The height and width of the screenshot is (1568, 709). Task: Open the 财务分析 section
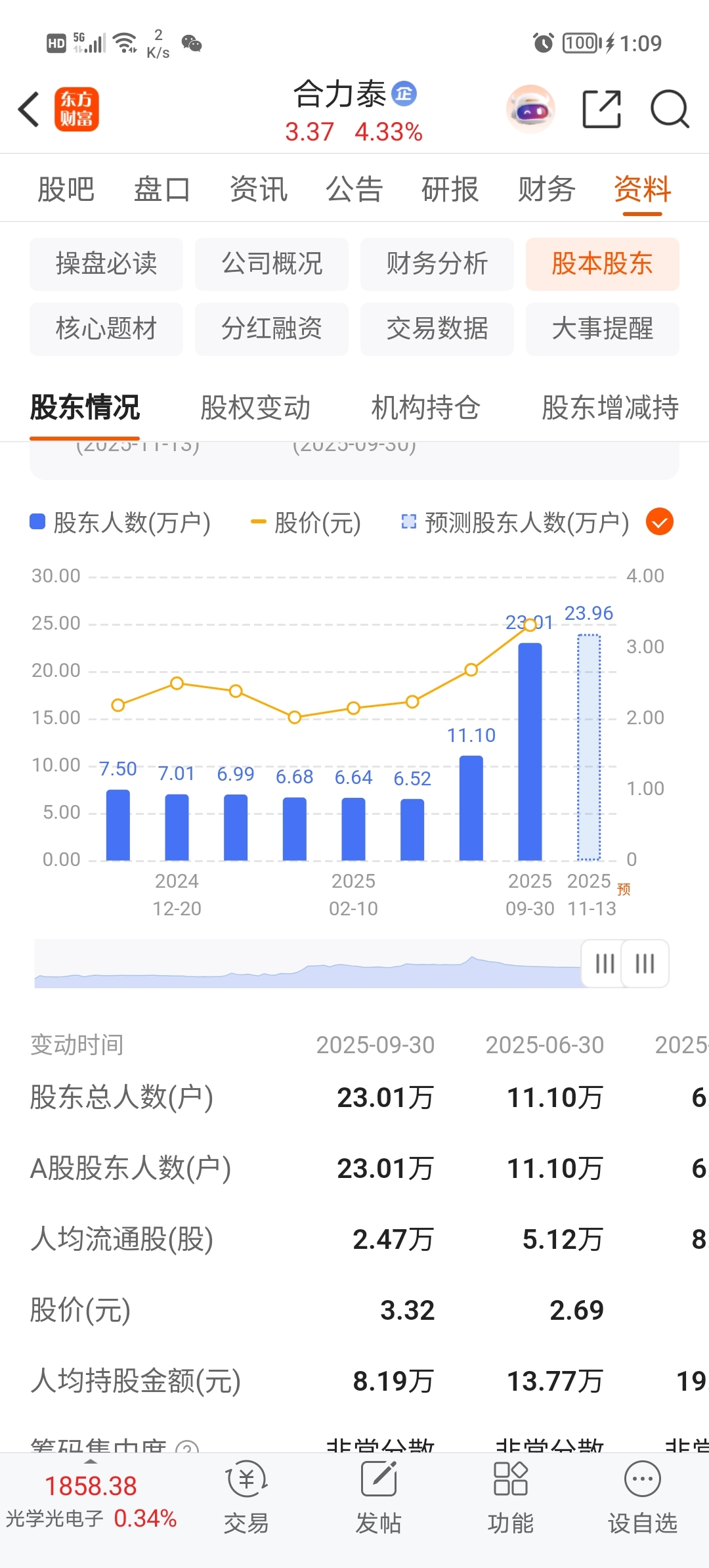click(x=437, y=264)
